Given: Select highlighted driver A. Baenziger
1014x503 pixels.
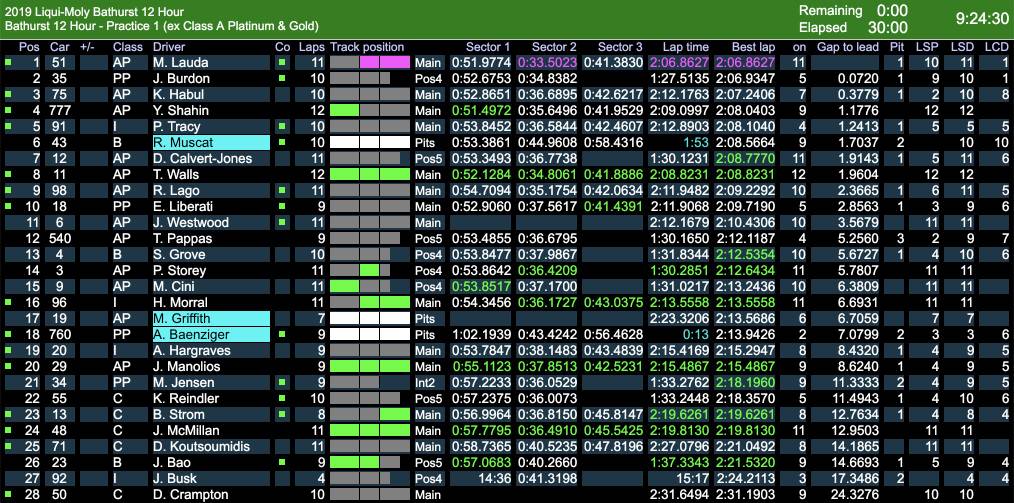Looking at the screenshot, I should pos(210,334).
